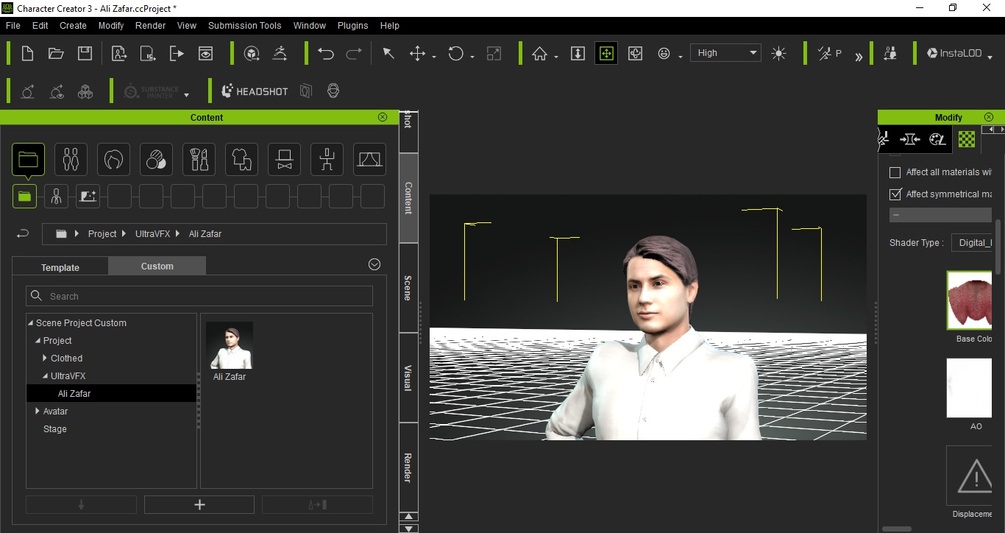
Task: Click Project in the breadcrumb path
Action: (103, 234)
